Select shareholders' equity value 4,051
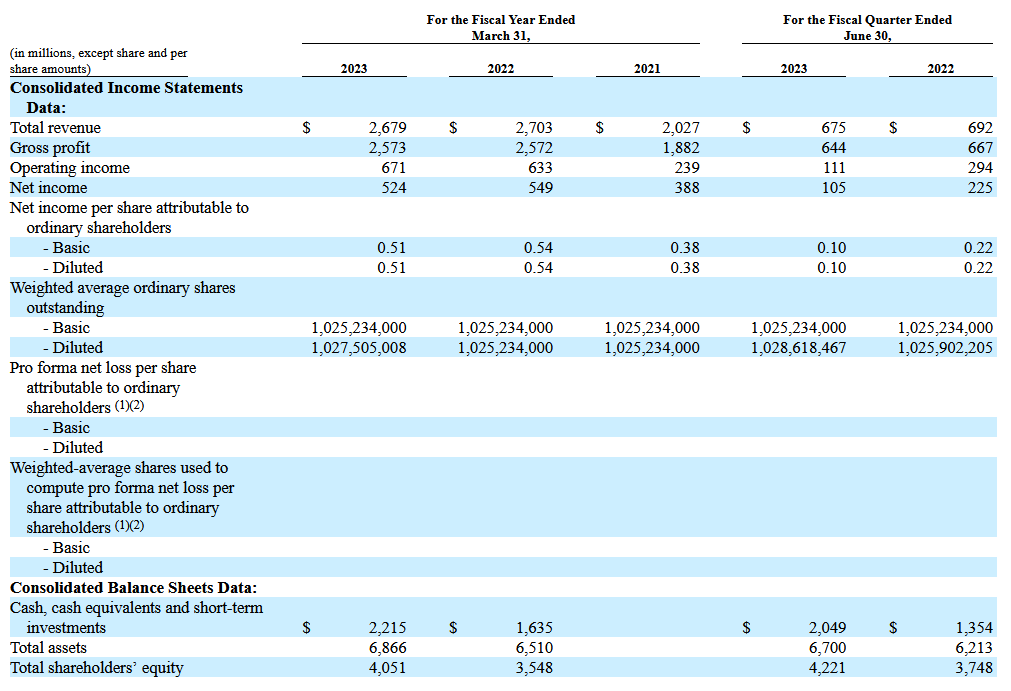The height and width of the screenshot is (691, 1011). (388, 668)
